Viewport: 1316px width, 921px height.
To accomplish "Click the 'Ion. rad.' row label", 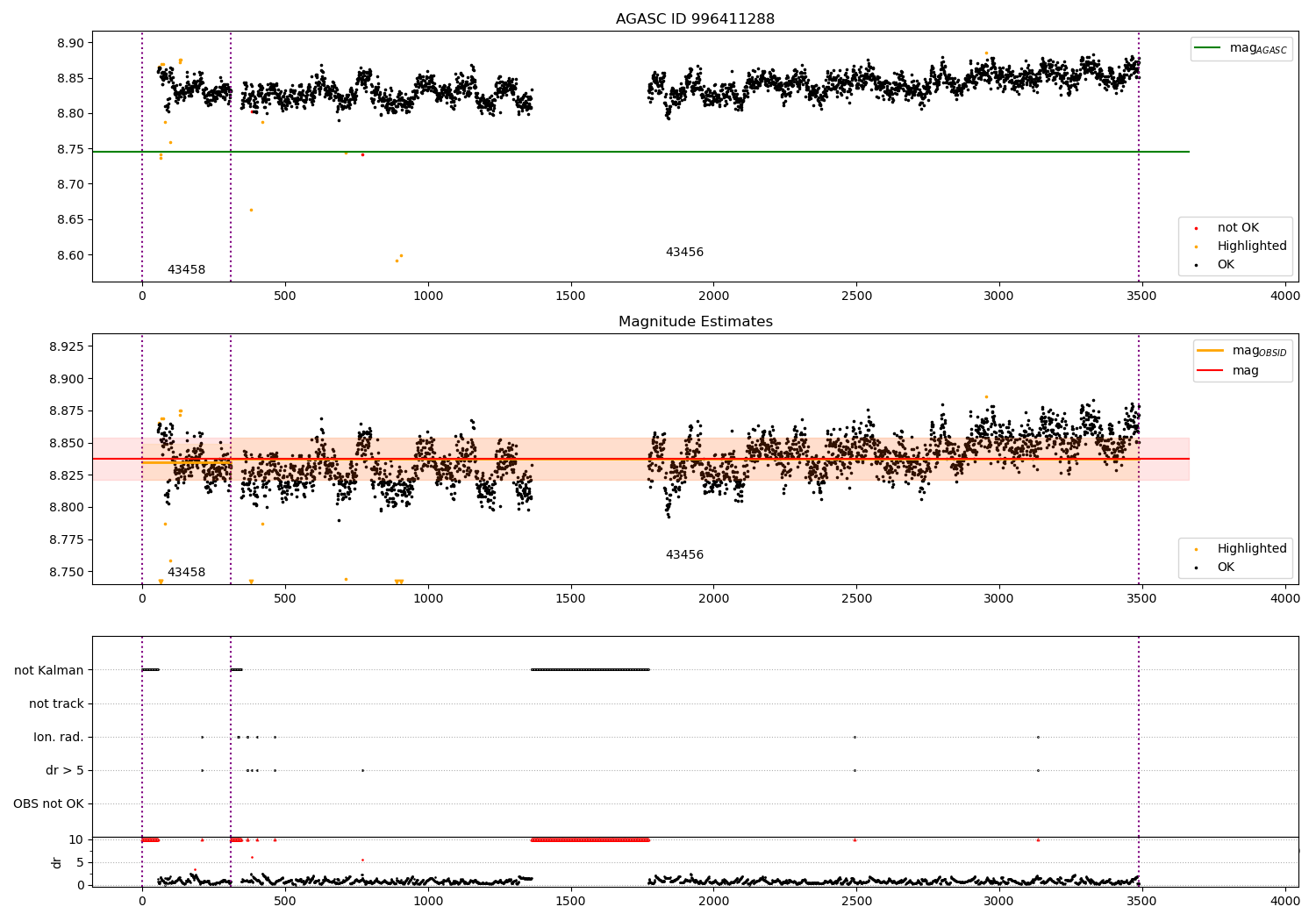I will (59, 738).
